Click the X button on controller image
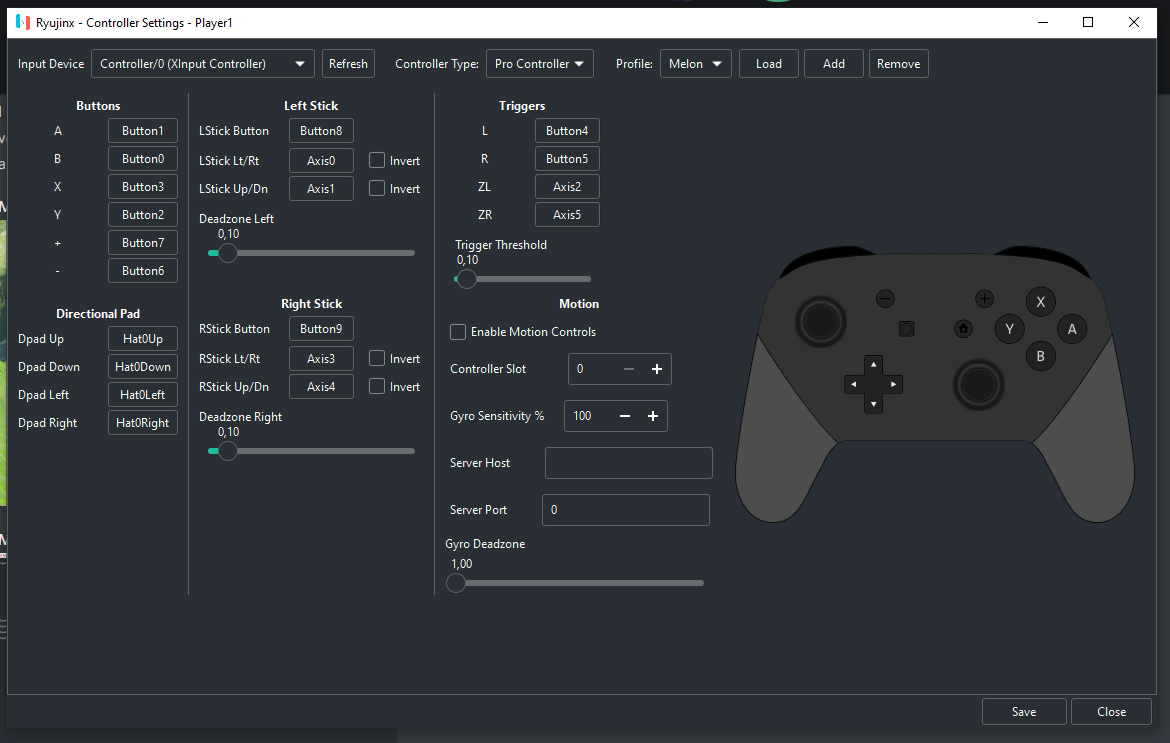 (x=1040, y=302)
